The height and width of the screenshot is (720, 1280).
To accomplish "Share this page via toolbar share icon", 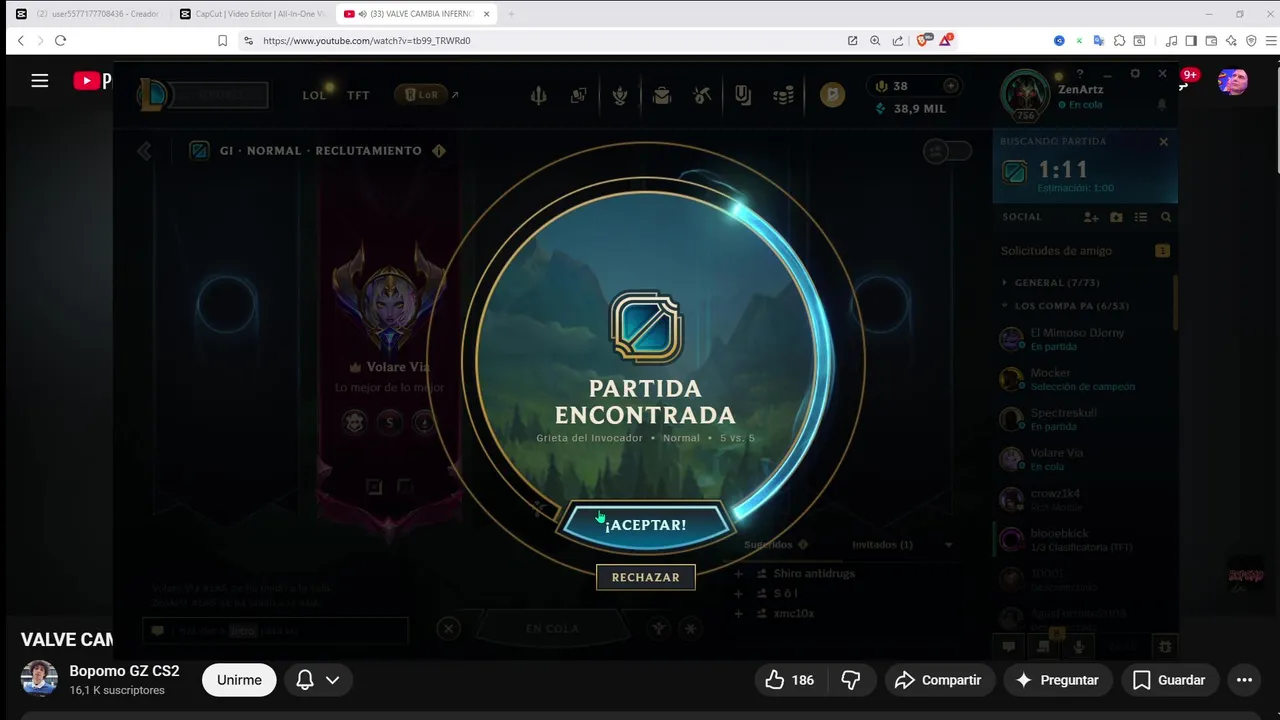I will pyautogui.click(x=898, y=41).
